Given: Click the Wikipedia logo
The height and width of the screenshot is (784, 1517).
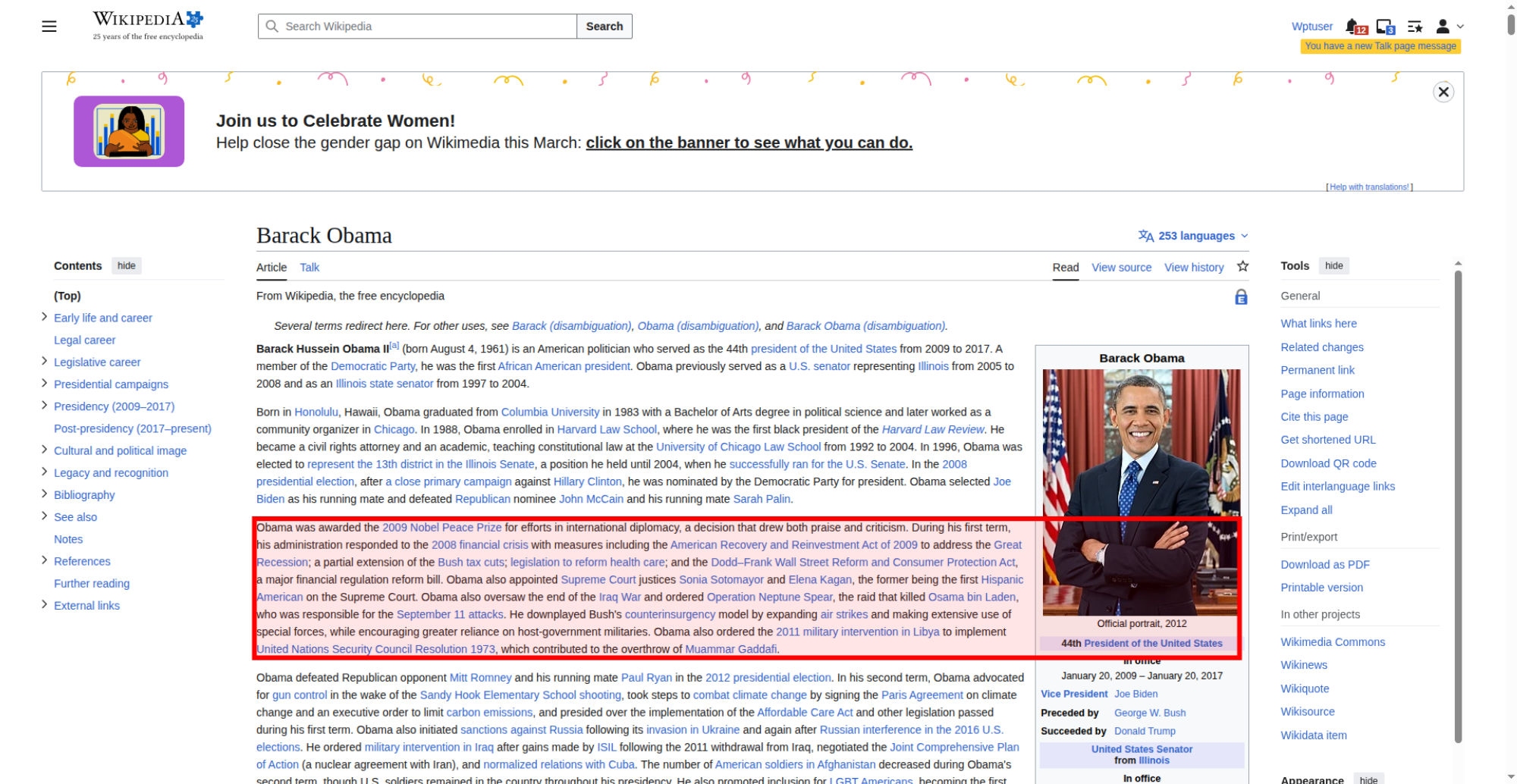Looking at the screenshot, I should click(x=148, y=25).
